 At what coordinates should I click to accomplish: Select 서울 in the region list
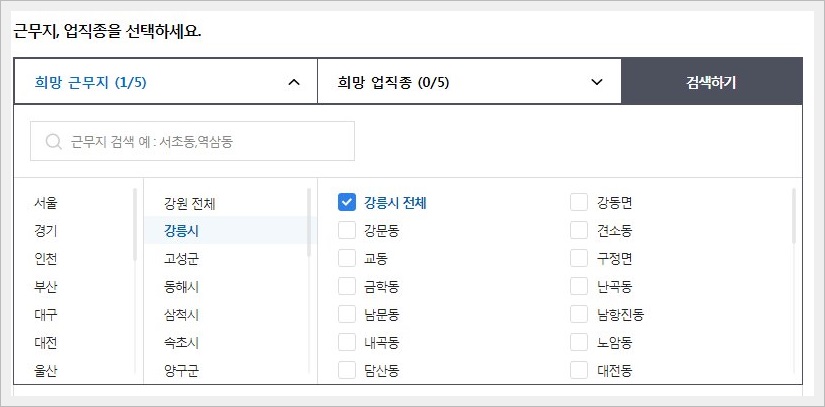46,202
